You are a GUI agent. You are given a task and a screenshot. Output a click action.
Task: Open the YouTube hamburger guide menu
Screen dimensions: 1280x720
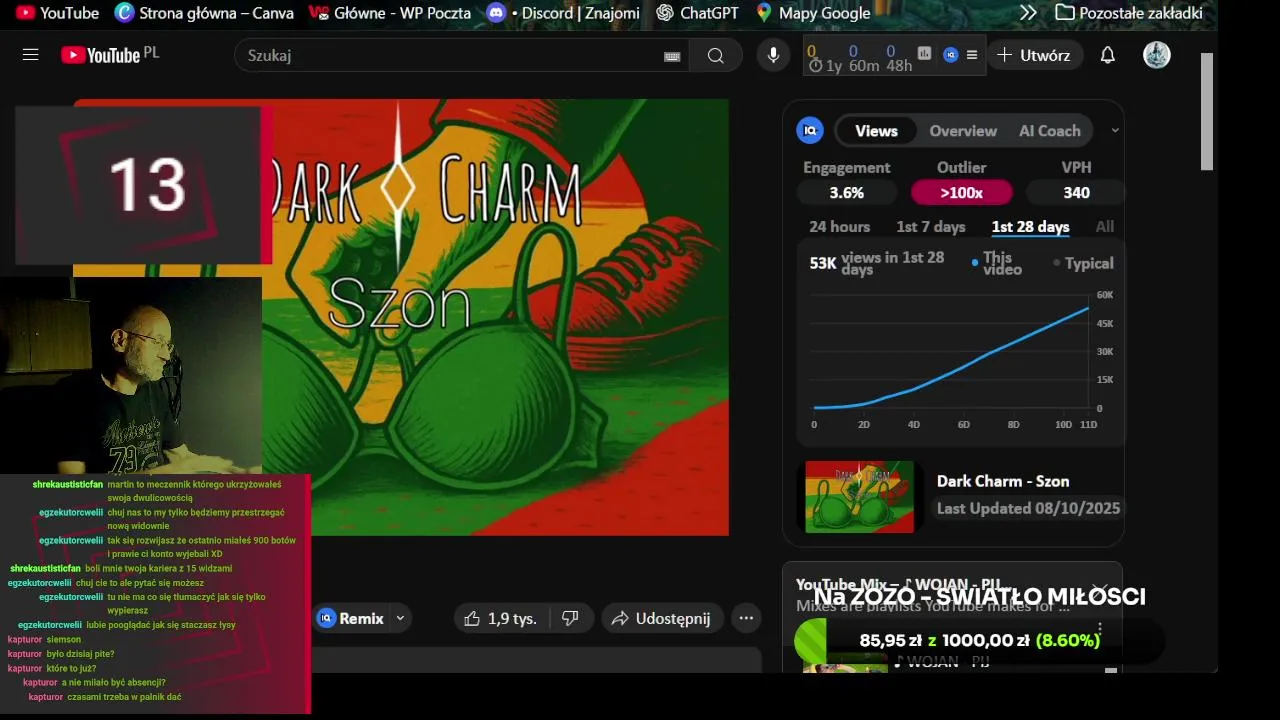[x=30, y=55]
